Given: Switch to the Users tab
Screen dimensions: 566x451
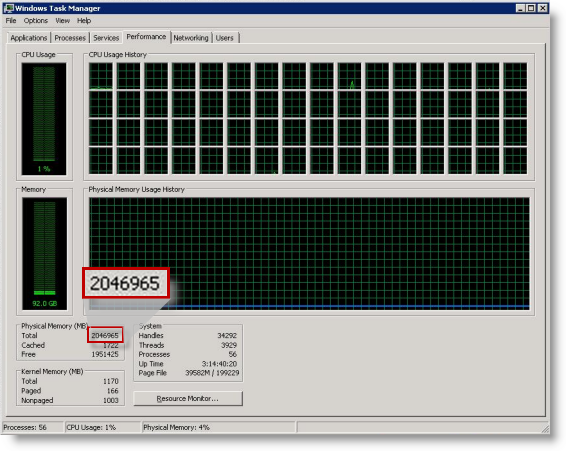Looking at the screenshot, I should click(x=225, y=38).
